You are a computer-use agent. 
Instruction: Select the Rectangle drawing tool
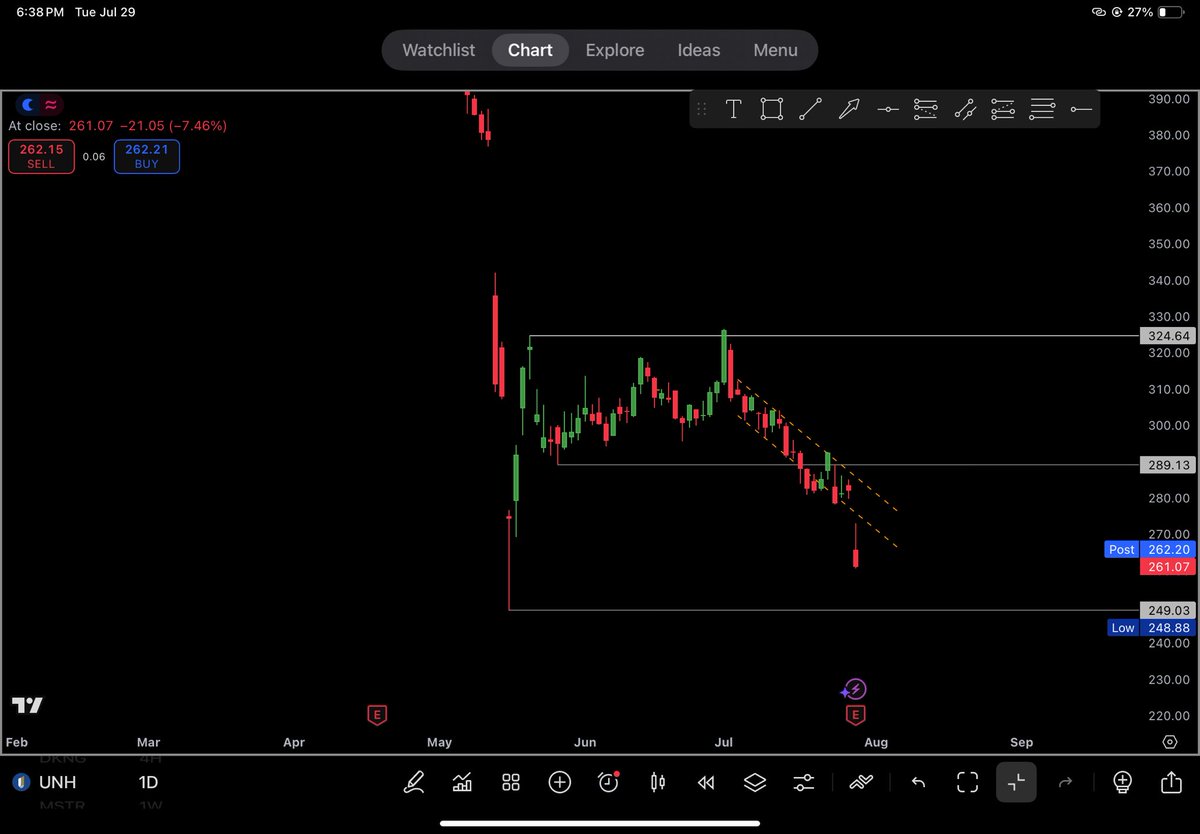click(x=771, y=109)
